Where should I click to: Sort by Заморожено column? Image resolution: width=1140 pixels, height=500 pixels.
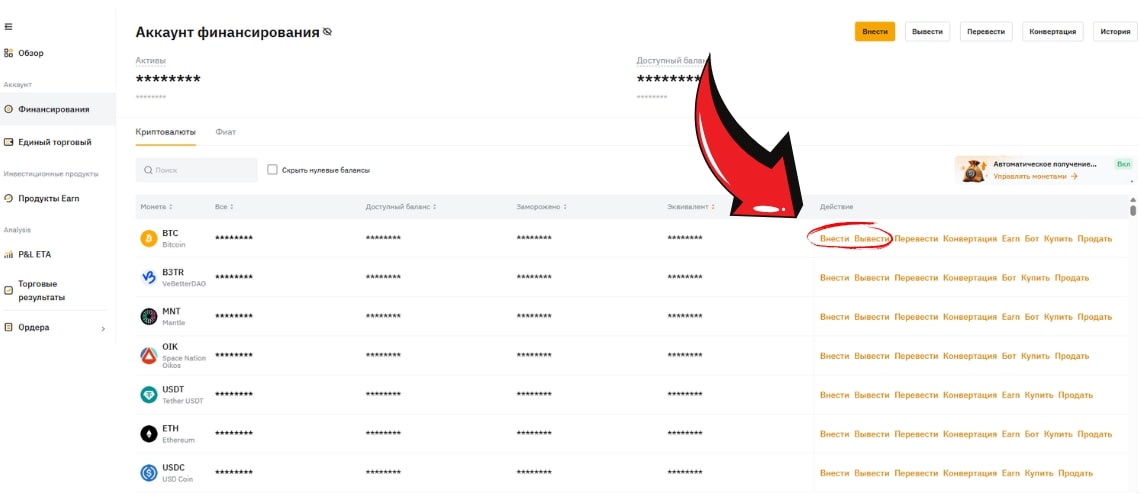(542, 207)
